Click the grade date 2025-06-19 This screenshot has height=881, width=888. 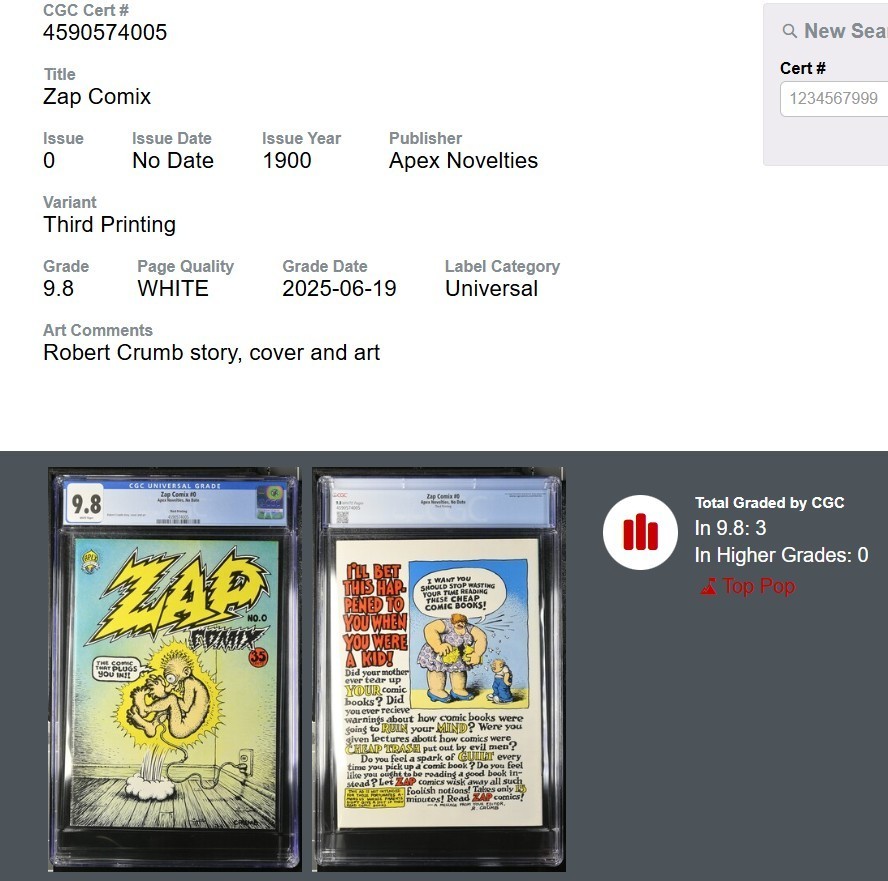pyautogui.click(x=339, y=289)
